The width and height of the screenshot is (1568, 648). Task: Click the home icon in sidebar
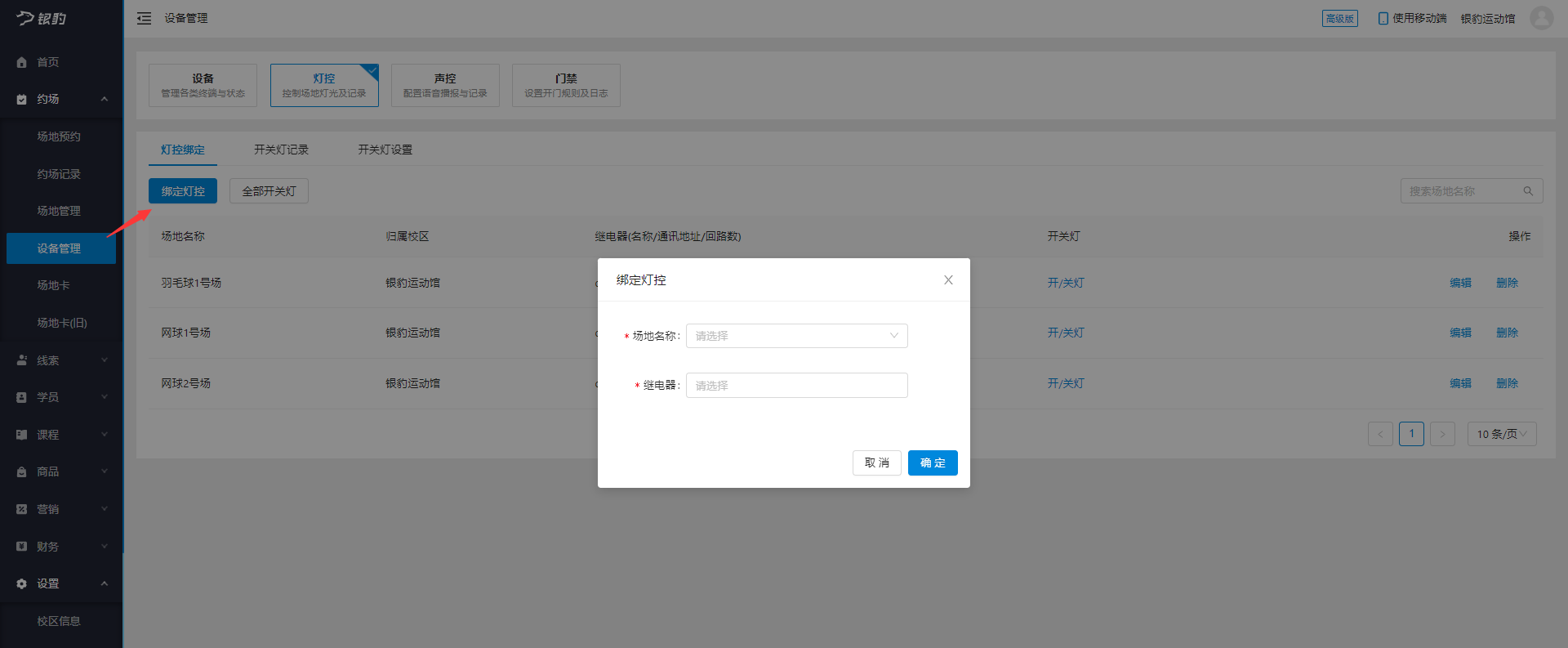(x=22, y=62)
